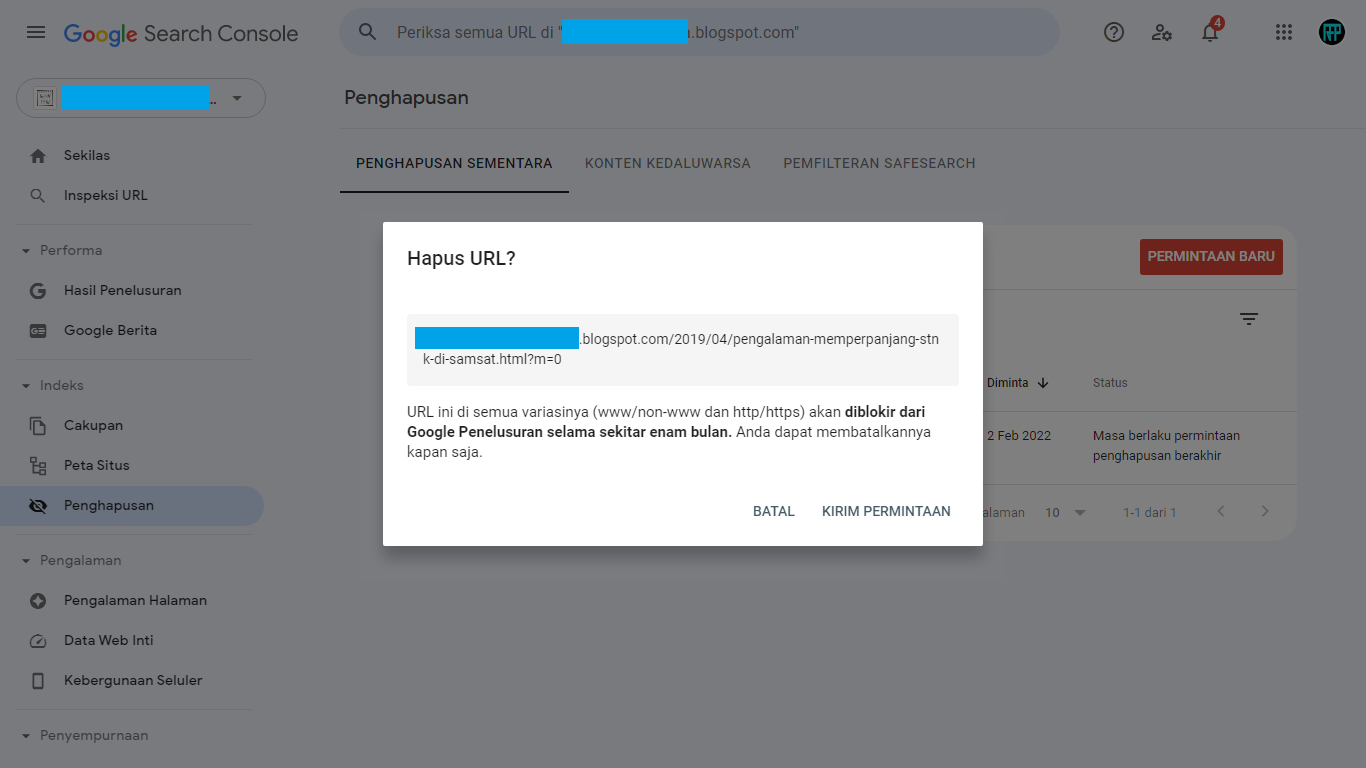The width and height of the screenshot is (1366, 768).
Task: Open the Google apps grid icon
Action: (1284, 32)
